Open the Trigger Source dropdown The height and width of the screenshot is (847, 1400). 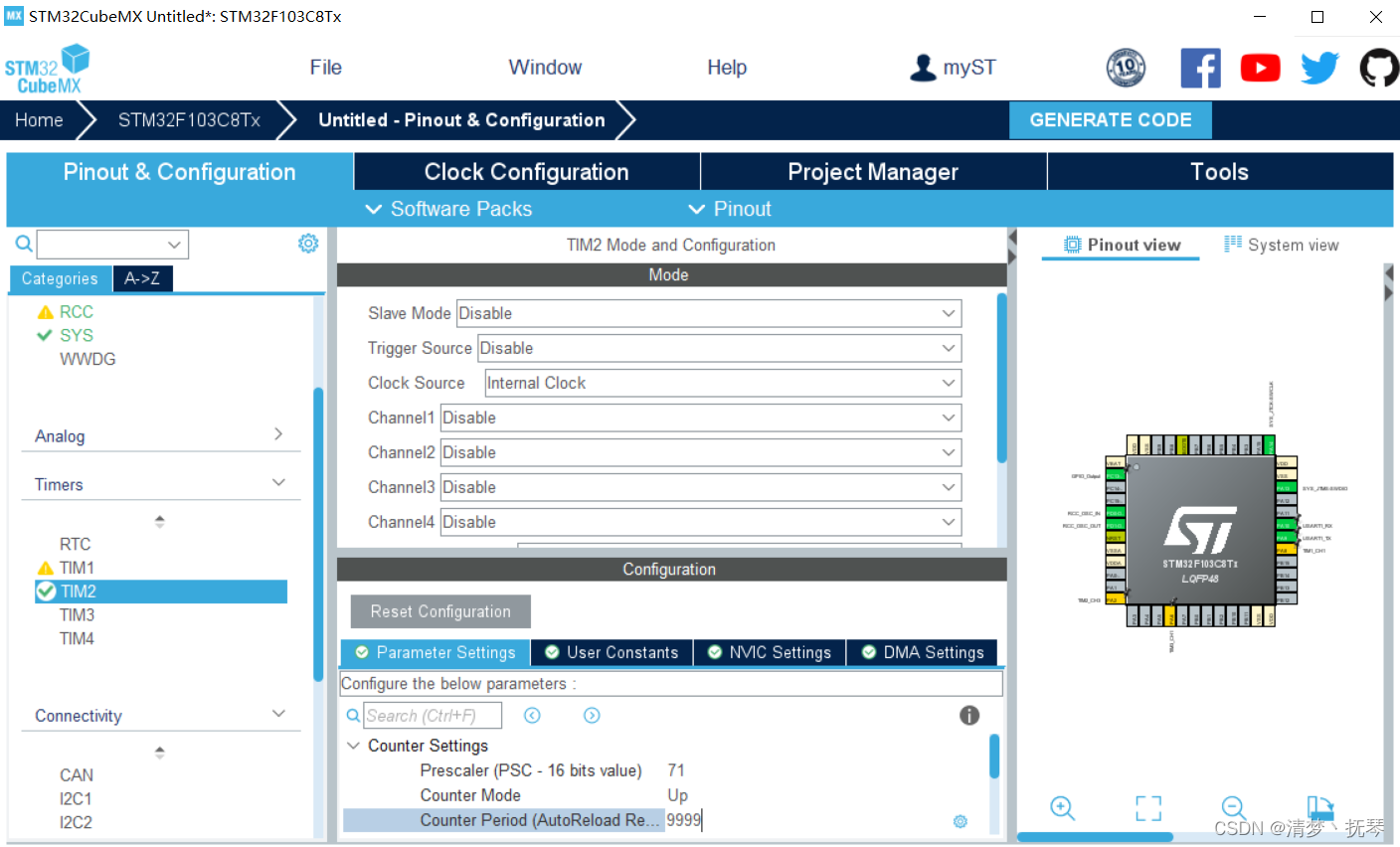tap(720, 348)
